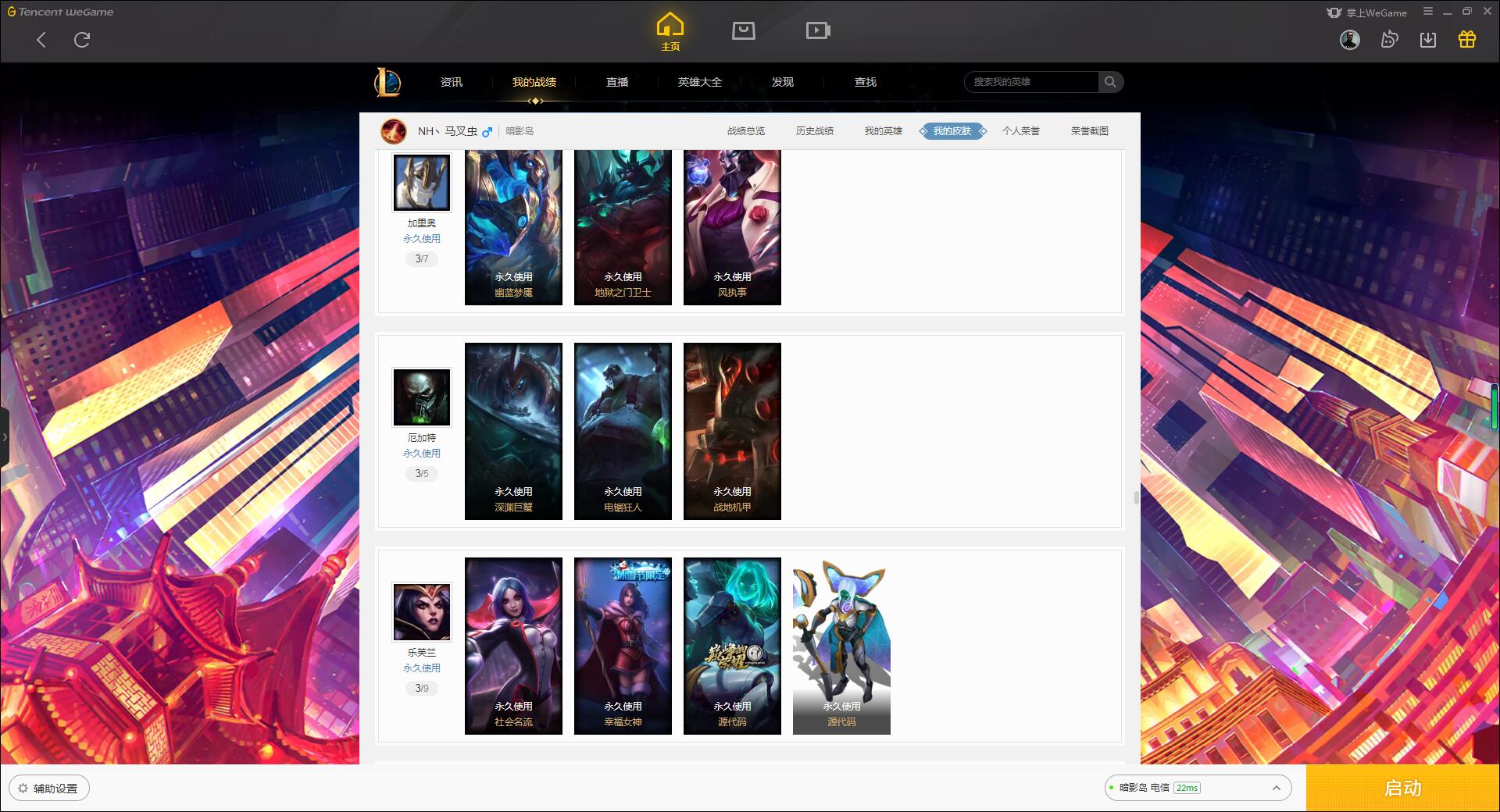Open the 源代码 chroma card on white background
This screenshot has width=1500, height=812.
pos(841,646)
